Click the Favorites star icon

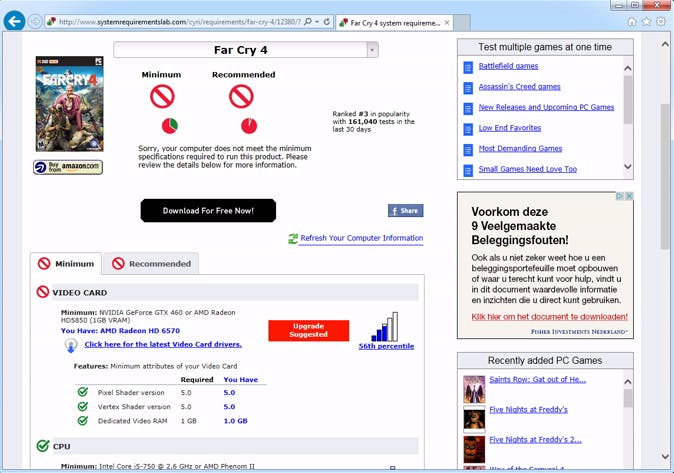click(x=646, y=22)
